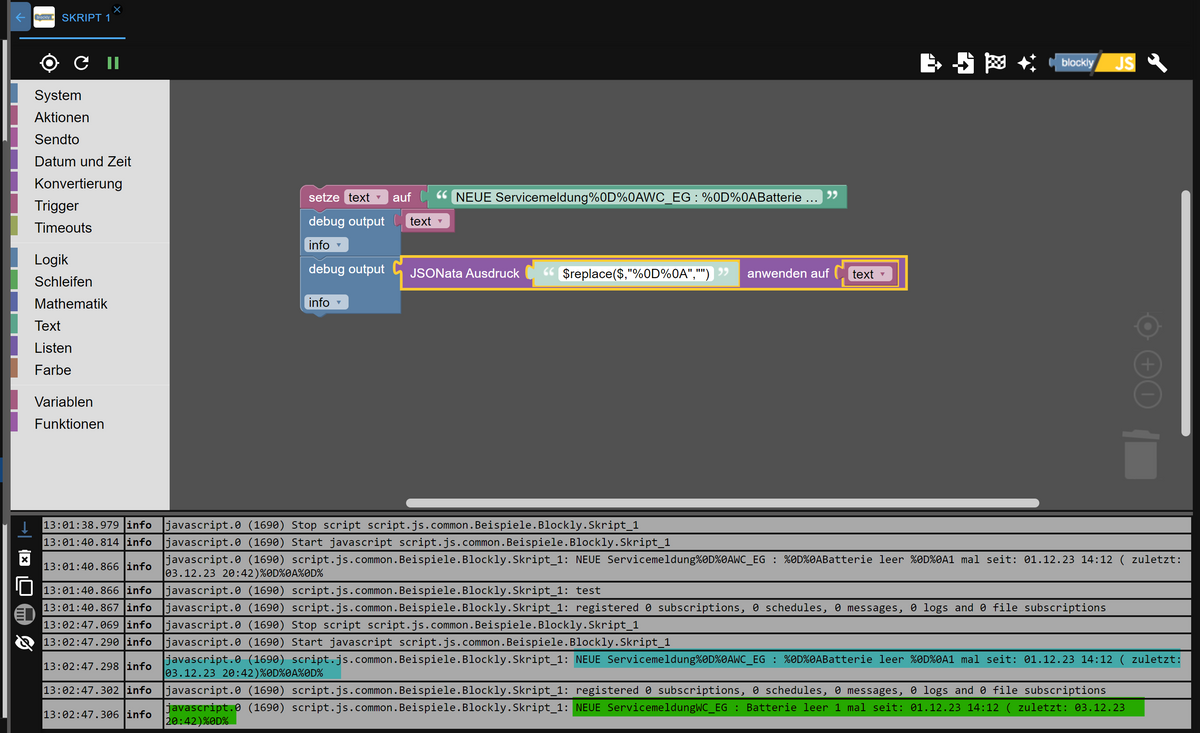
Task: Open the Funktionen block category
Action: point(69,423)
